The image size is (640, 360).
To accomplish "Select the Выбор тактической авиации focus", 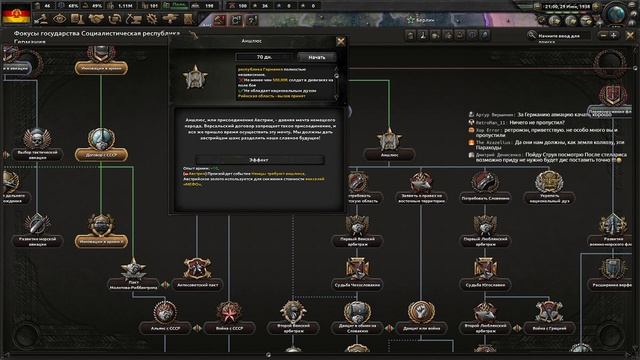I will (x=37, y=144).
